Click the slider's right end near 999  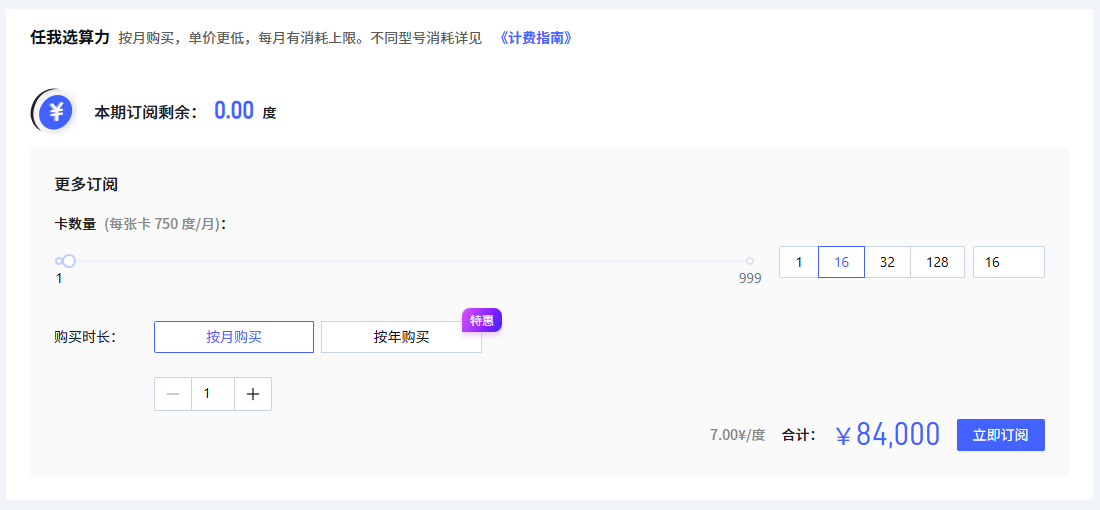(x=749, y=261)
